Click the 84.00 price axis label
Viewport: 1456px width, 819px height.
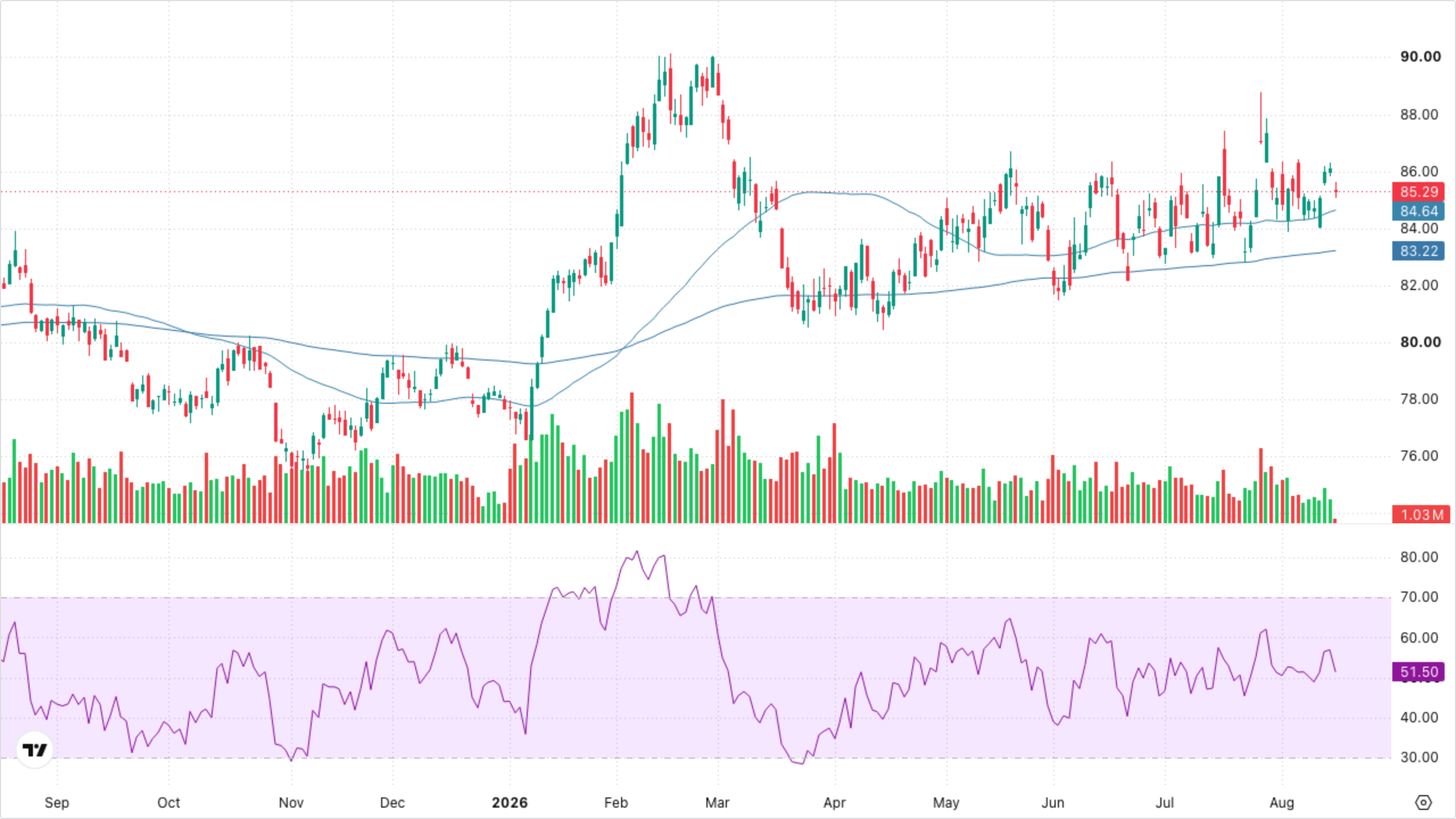(1419, 229)
